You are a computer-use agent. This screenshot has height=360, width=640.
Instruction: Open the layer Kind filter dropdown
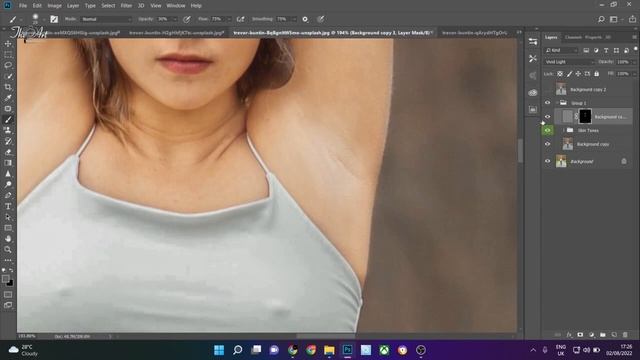point(561,50)
